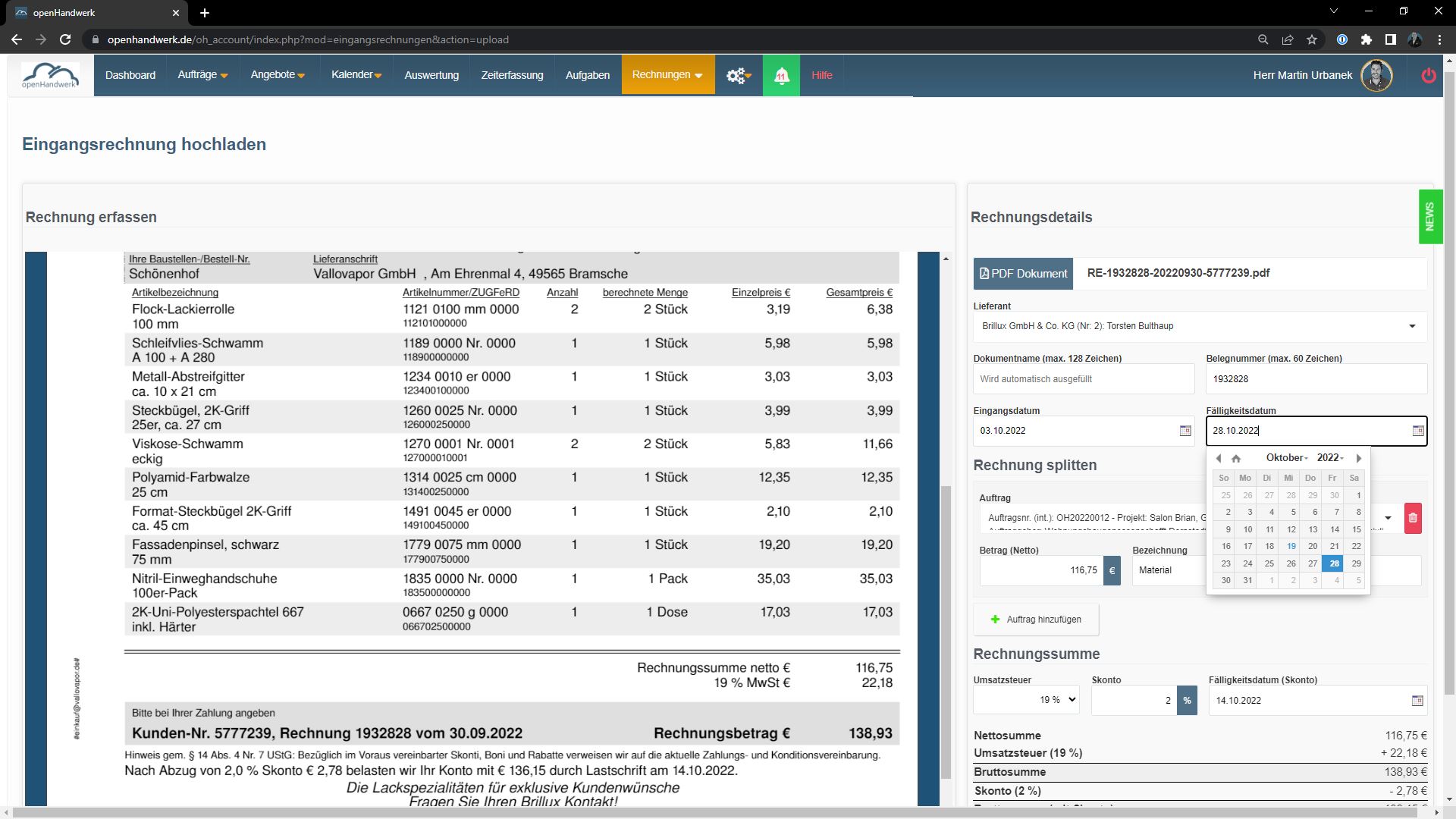Go to next month in datepicker
Viewport: 1456px width, 819px height.
1358,458
